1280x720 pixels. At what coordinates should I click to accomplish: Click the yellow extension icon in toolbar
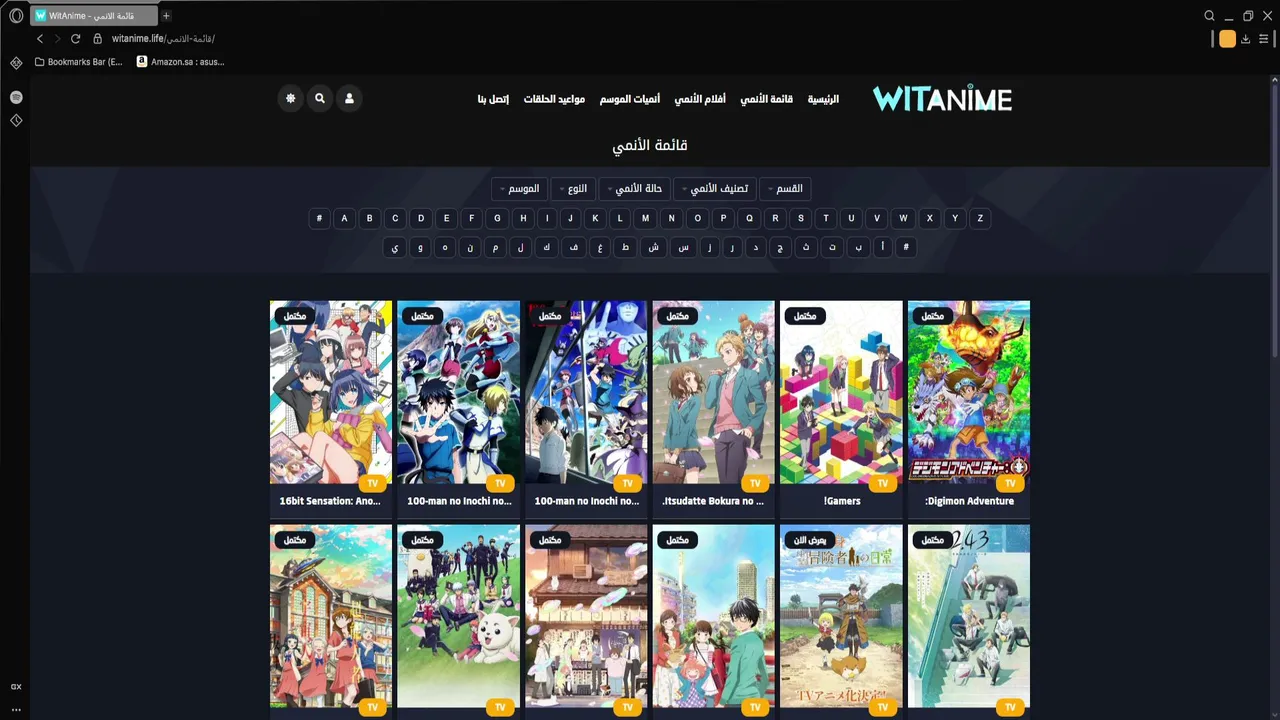[x=1227, y=39]
